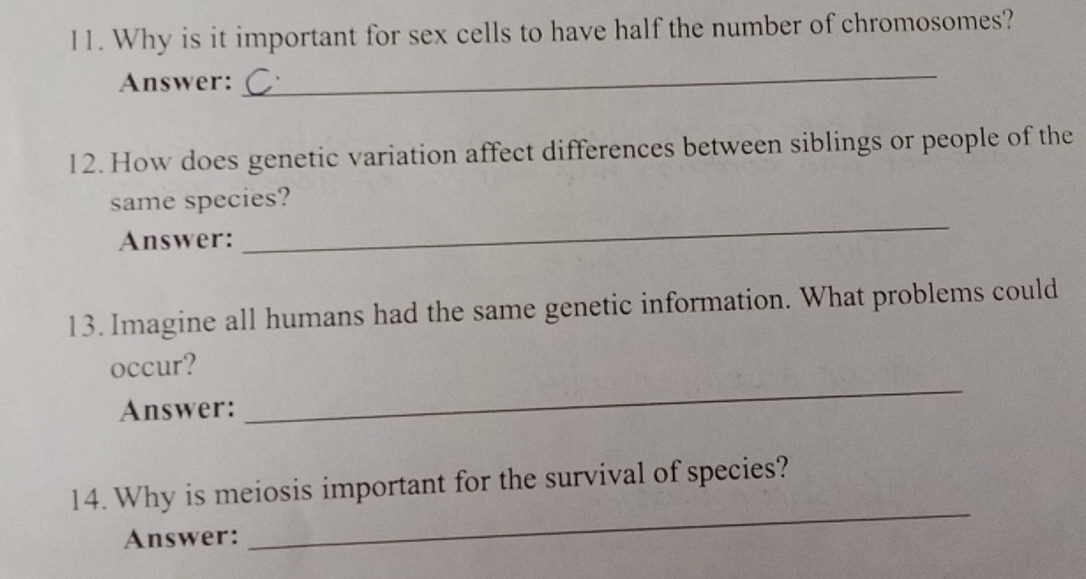Select the "Answer:" label under question 13

(x=177, y=410)
